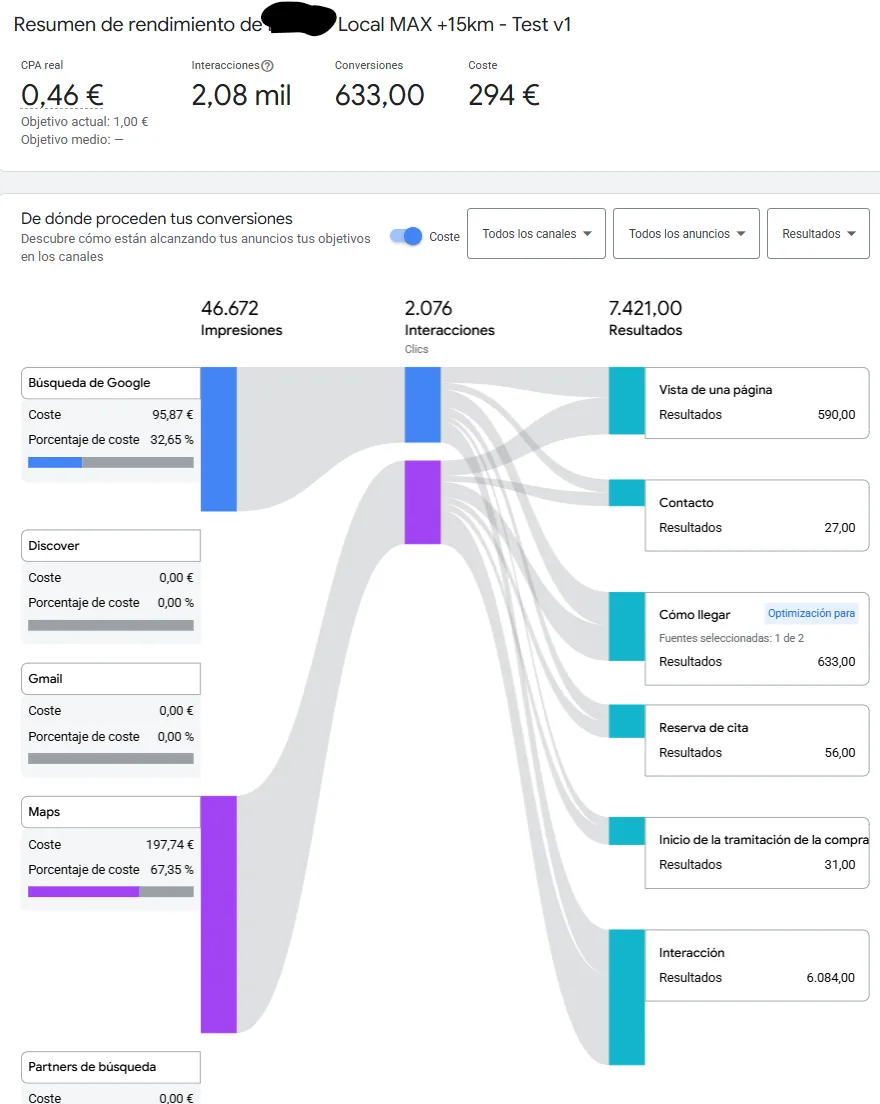
Task: Click the Conversiones value 633,00
Action: (x=379, y=95)
